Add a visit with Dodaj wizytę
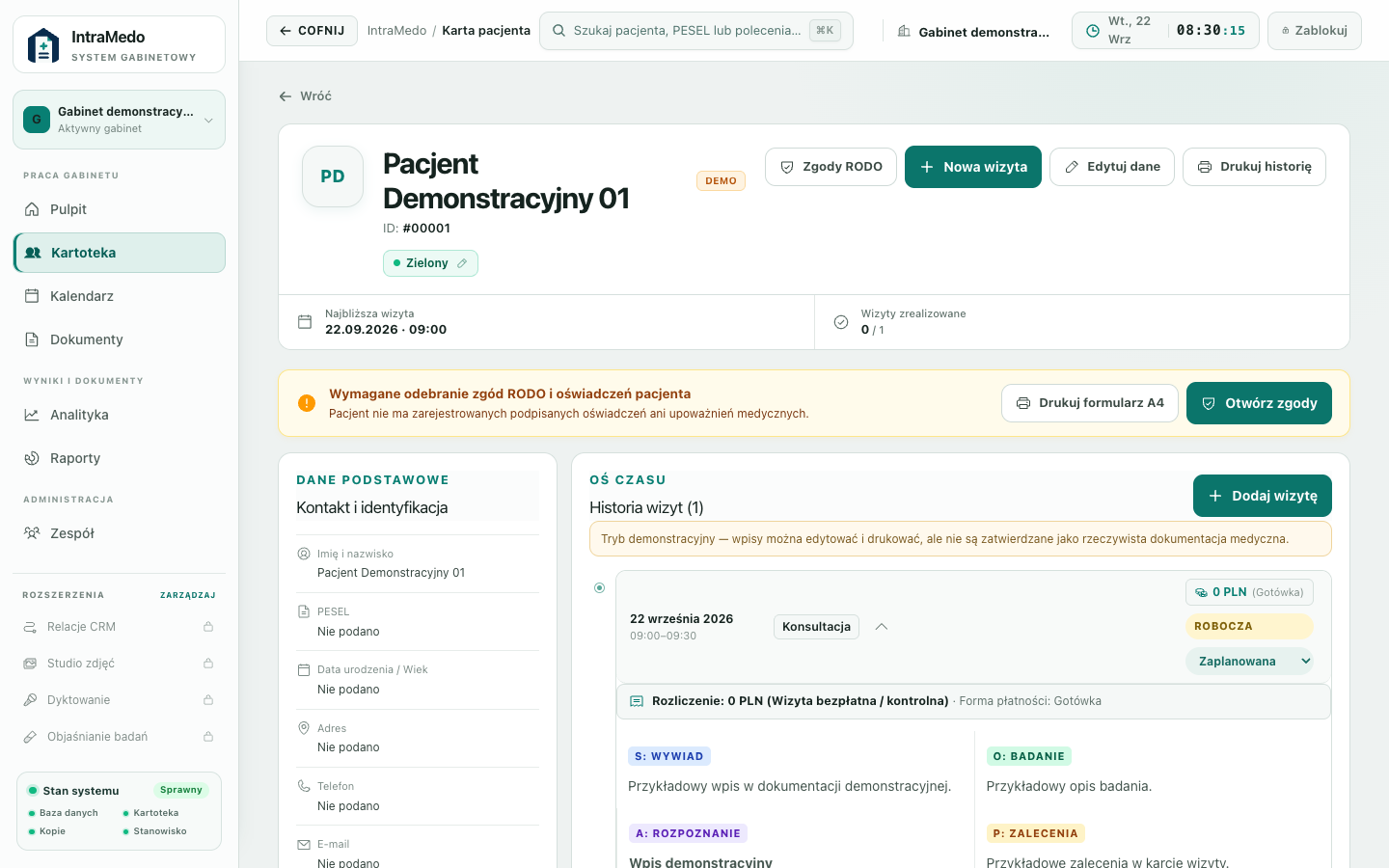The height and width of the screenshot is (868, 1389). point(1263,496)
